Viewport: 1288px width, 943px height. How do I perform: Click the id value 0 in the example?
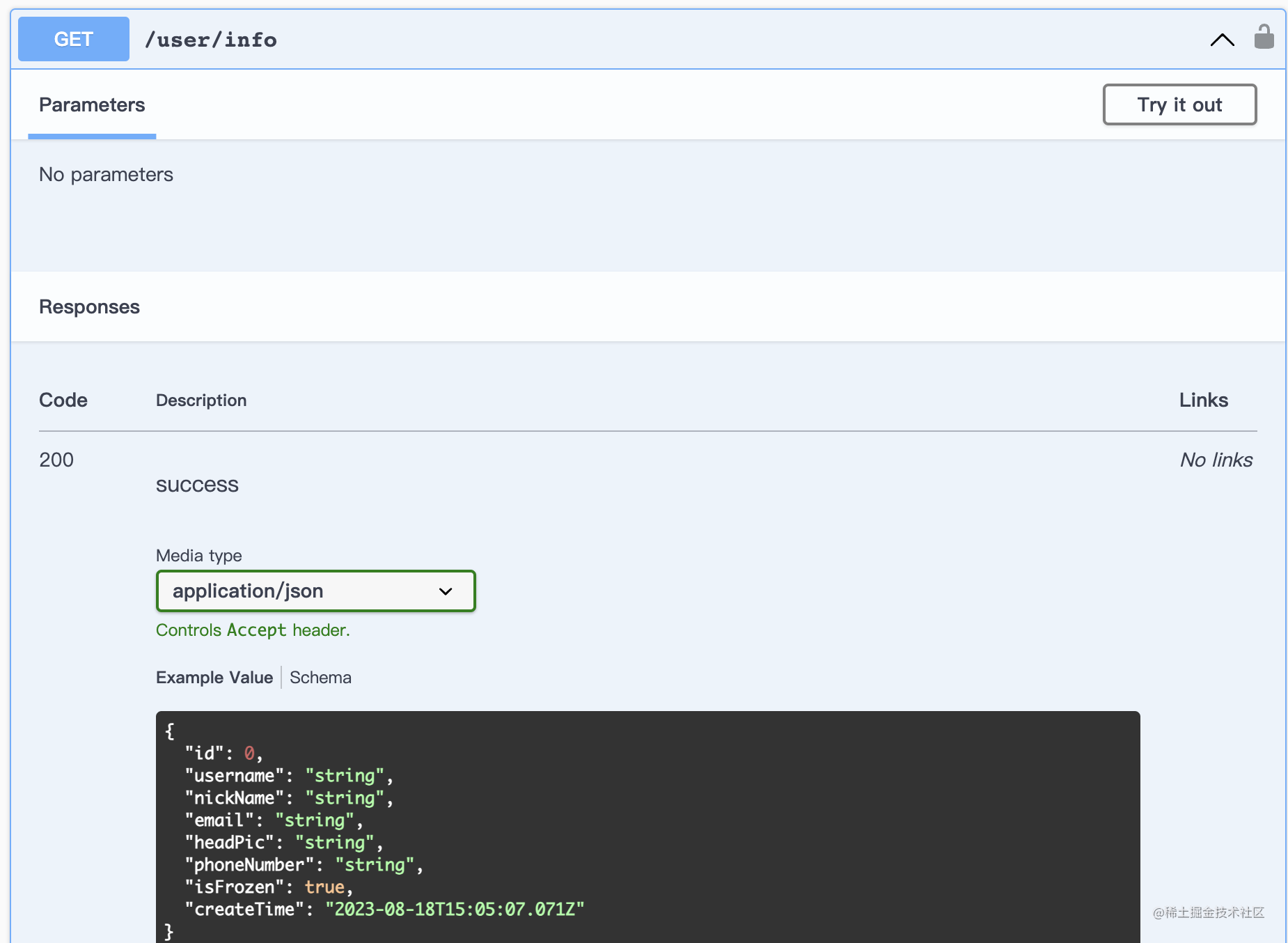[x=249, y=754]
